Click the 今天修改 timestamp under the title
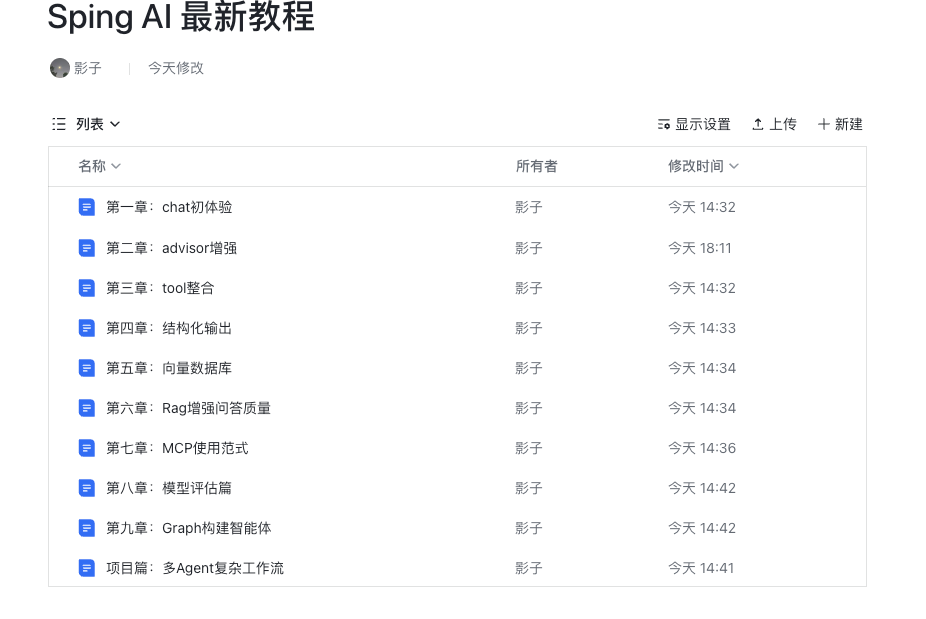926x619 pixels. click(x=175, y=68)
